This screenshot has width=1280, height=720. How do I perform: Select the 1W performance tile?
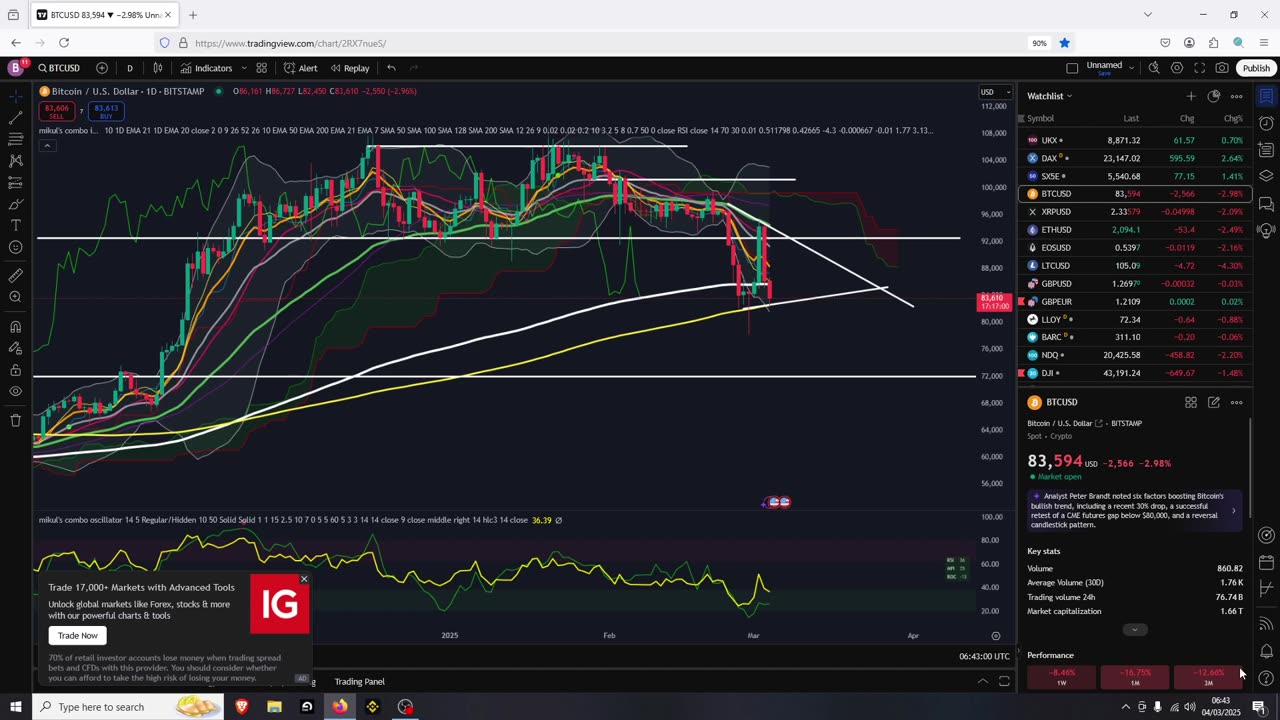tap(1062, 677)
